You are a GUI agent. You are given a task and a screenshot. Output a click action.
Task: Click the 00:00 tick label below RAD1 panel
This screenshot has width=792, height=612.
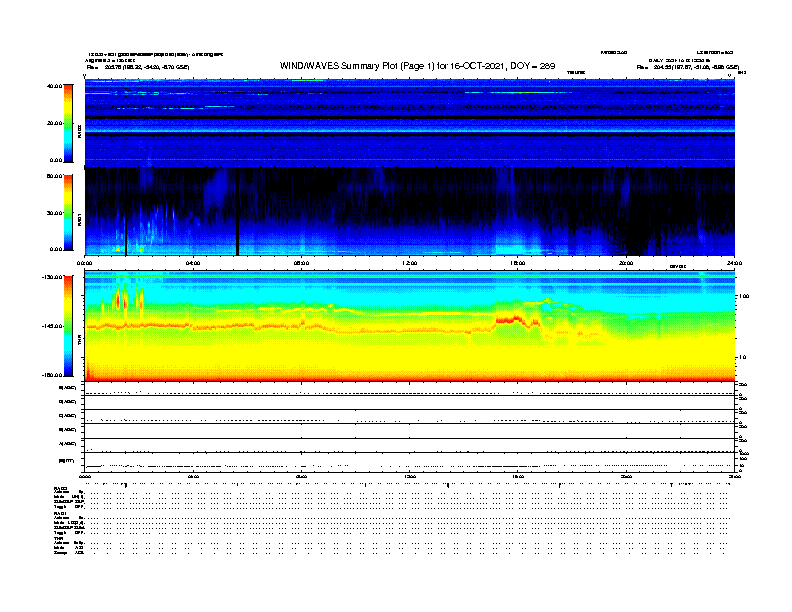[x=84, y=263]
